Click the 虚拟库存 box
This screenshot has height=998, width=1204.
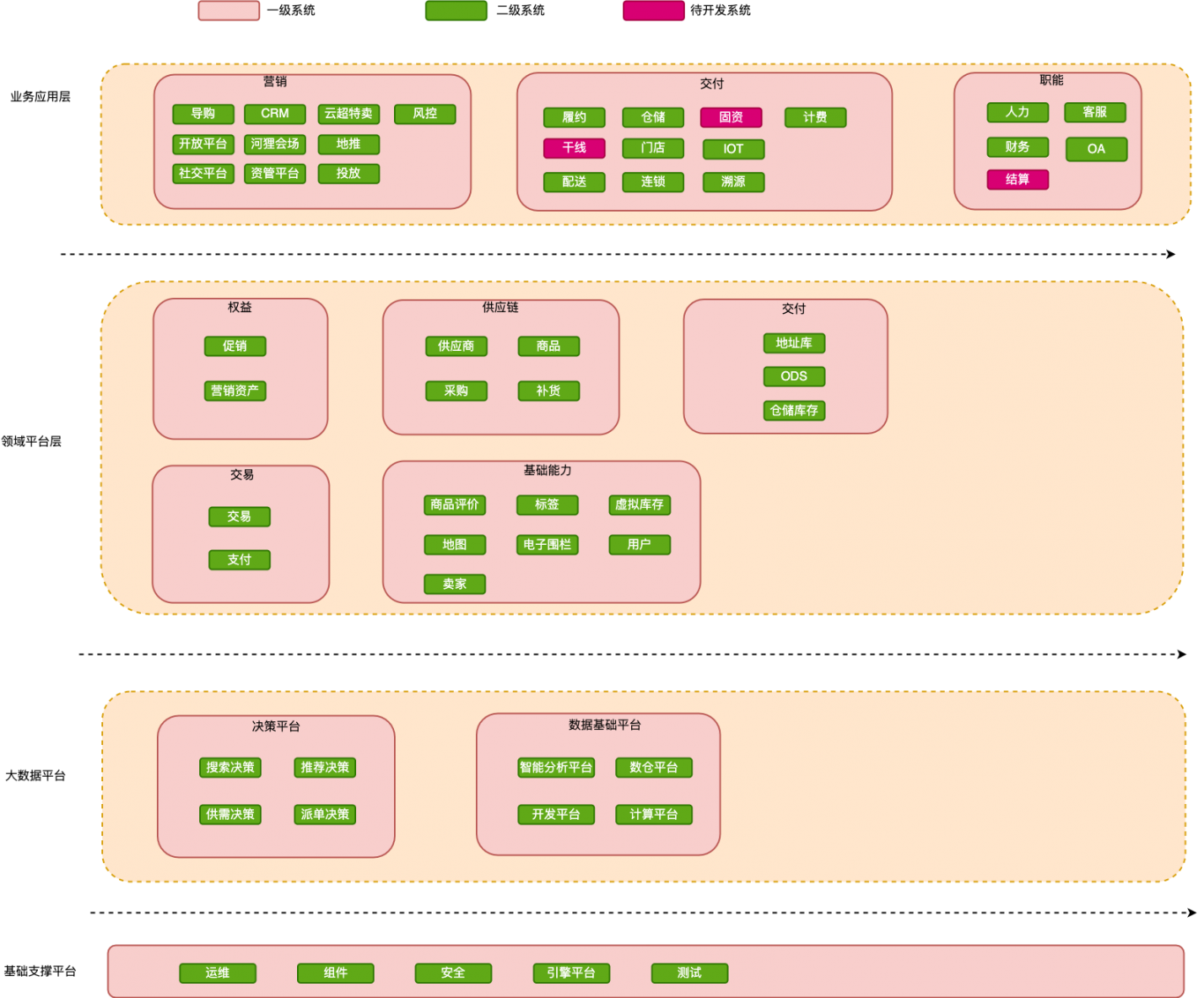tap(640, 505)
